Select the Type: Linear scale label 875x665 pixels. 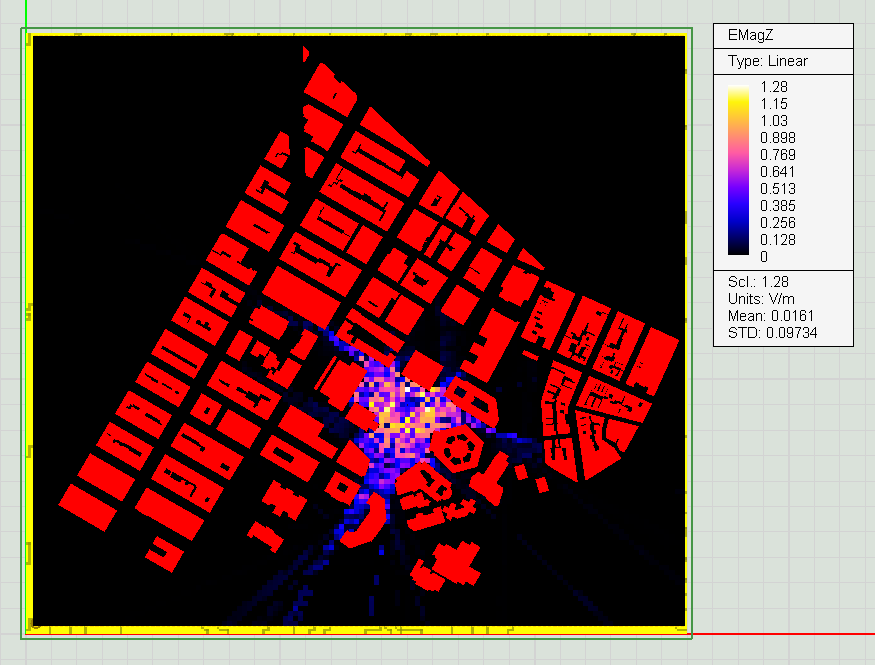pyautogui.click(x=767, y=61)
